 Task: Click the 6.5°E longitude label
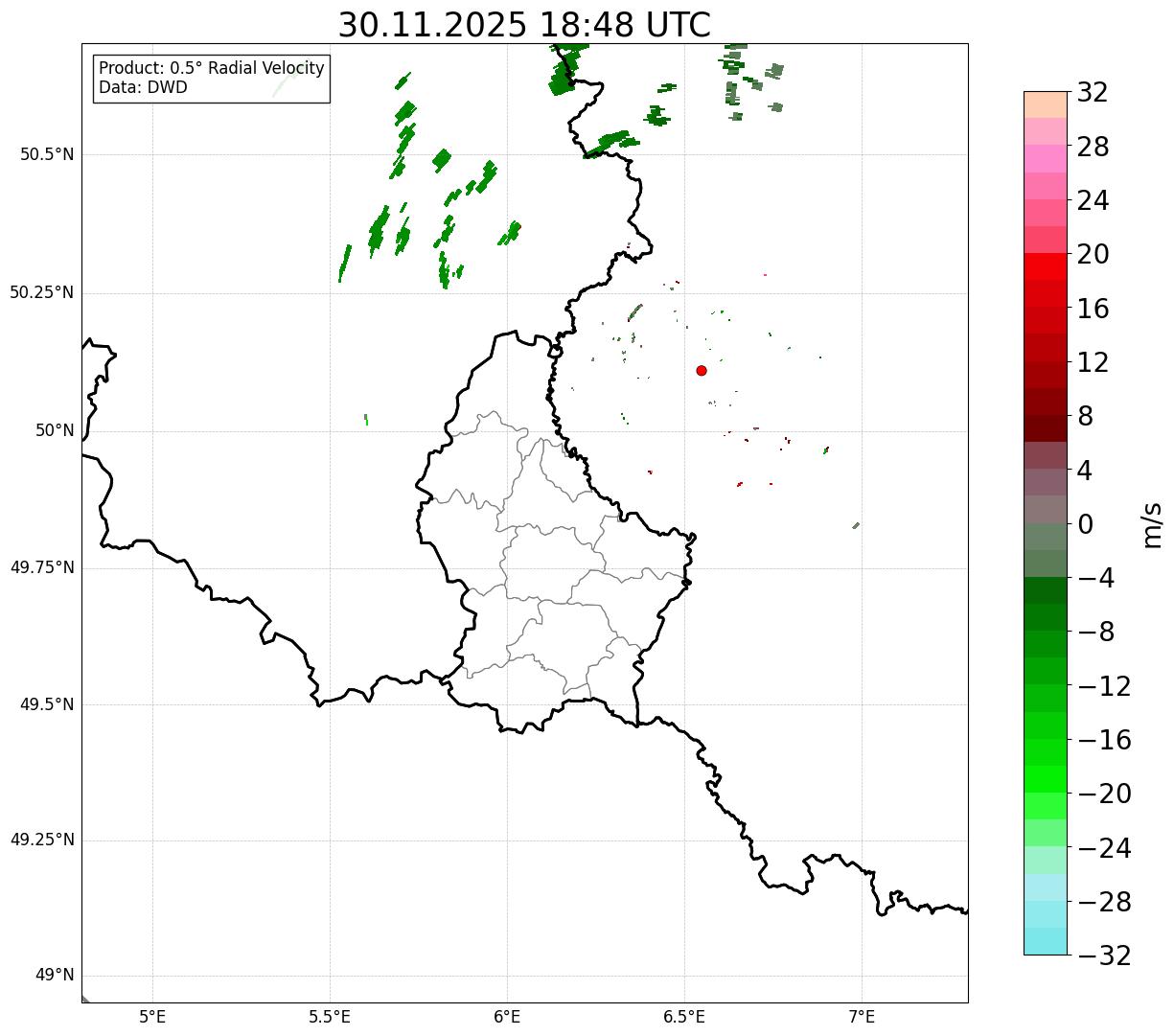pyautogui.click(x=684, y=1017)
